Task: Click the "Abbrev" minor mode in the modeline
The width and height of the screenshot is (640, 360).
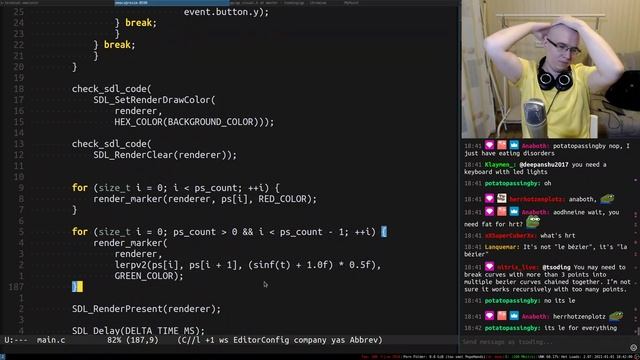Action: click(364, 340)
